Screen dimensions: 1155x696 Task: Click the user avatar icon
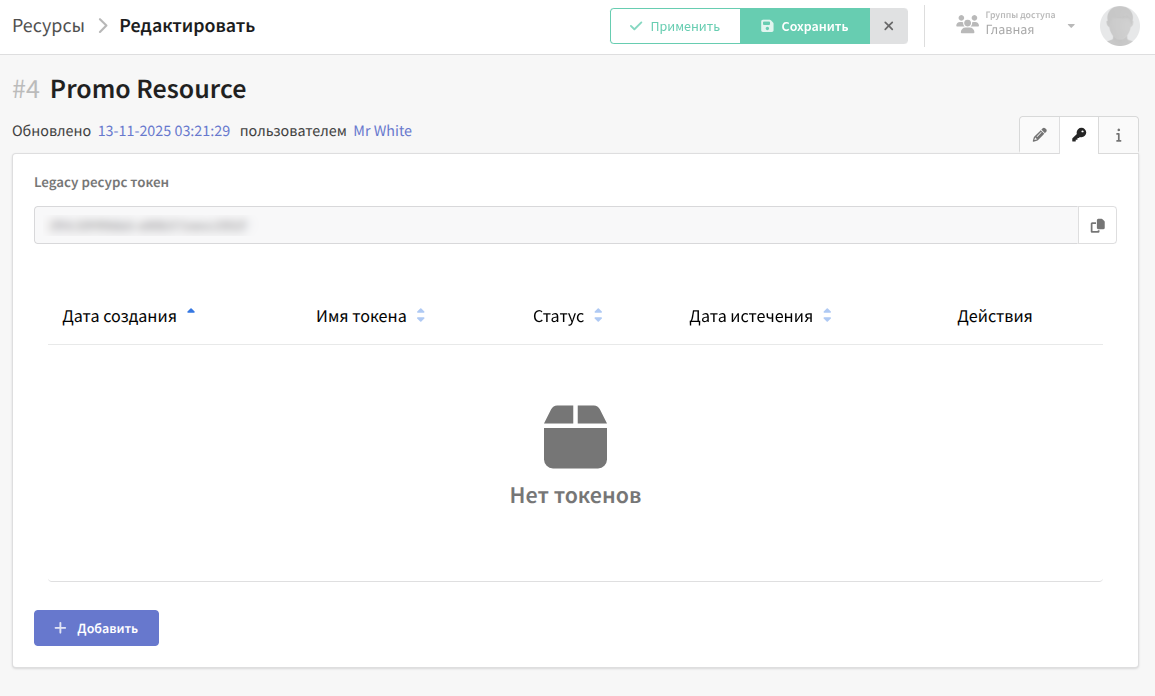1119,26
